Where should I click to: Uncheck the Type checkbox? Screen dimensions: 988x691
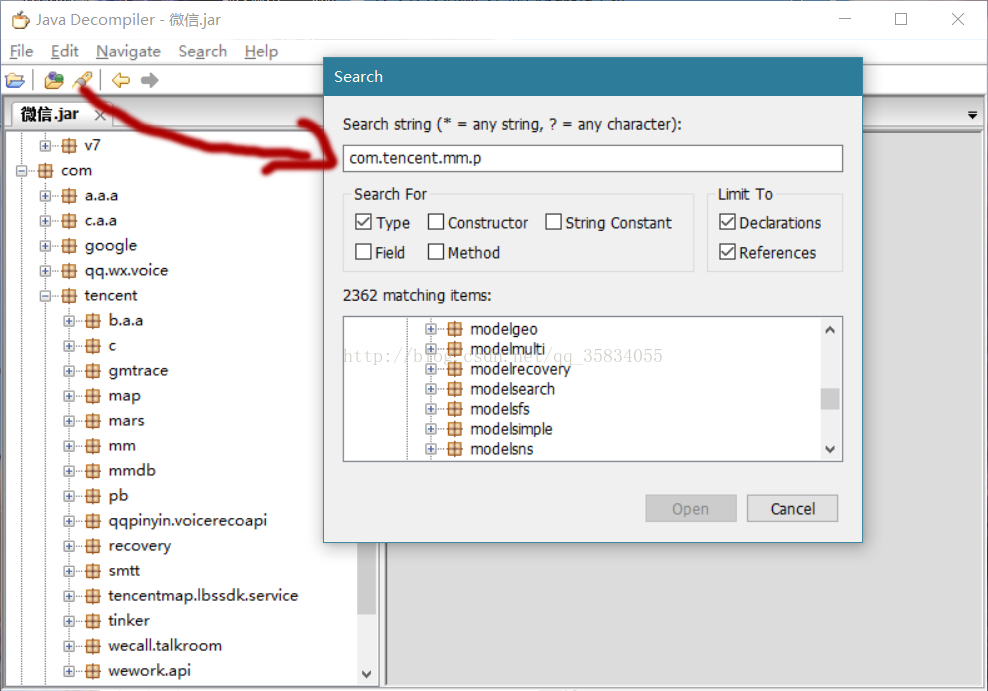(x=363, y=222)
